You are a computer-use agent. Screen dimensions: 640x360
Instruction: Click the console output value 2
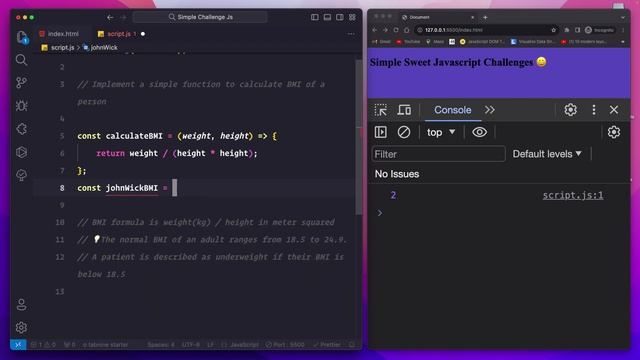coord(393,195)
